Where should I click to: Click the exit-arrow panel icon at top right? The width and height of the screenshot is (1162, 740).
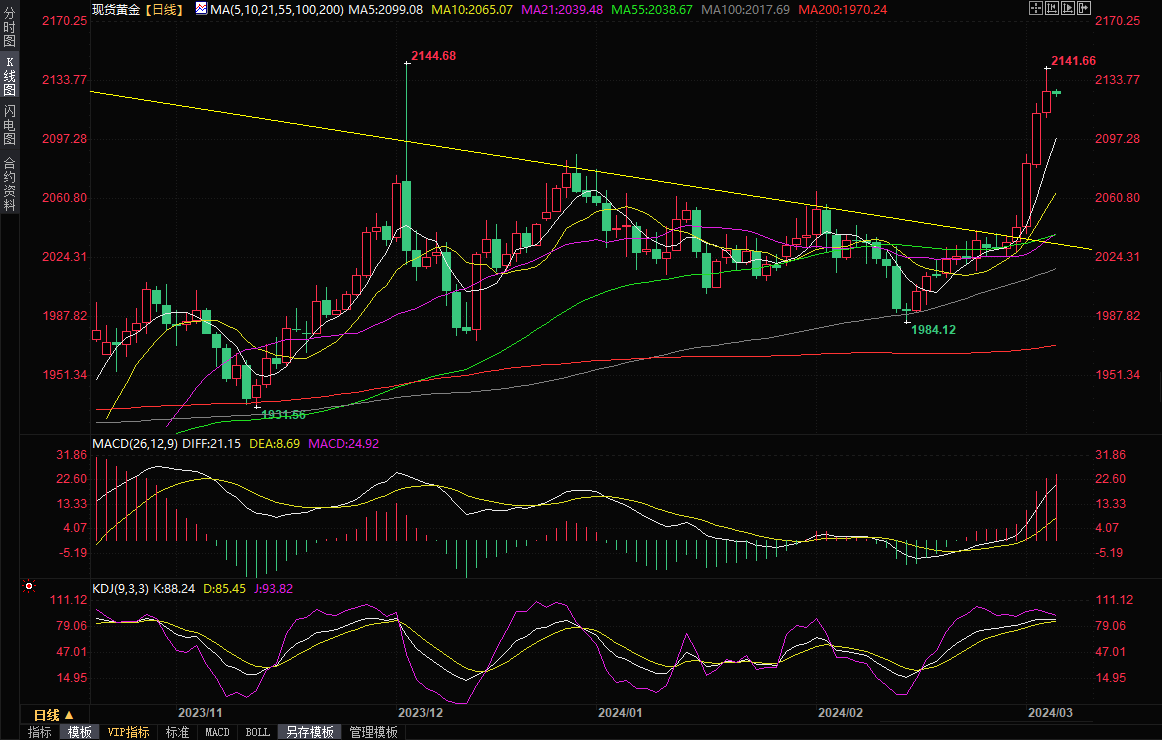pos(1084,8)
